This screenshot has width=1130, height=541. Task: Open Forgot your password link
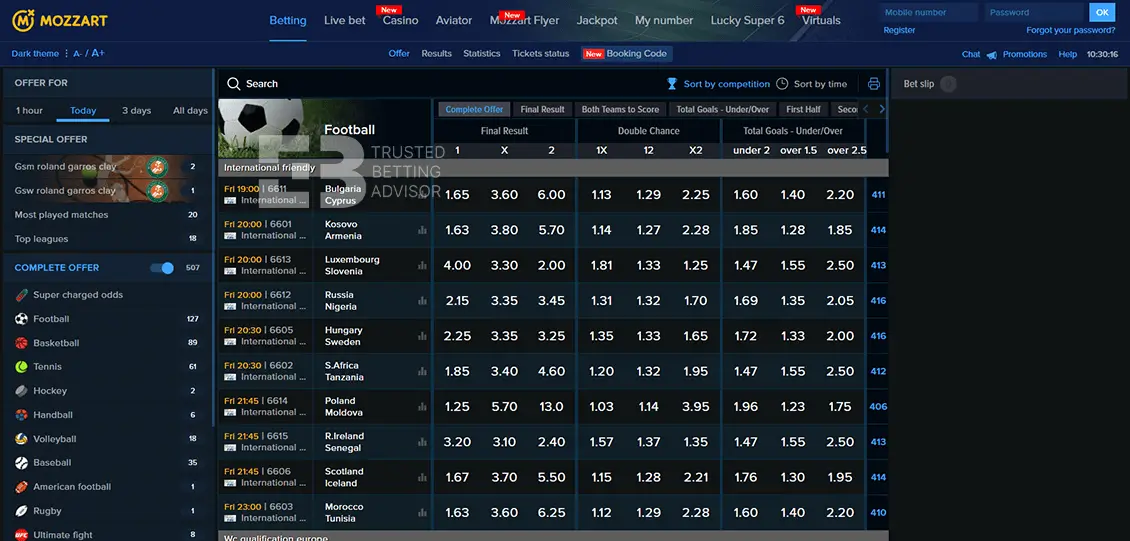[1071, 30]
